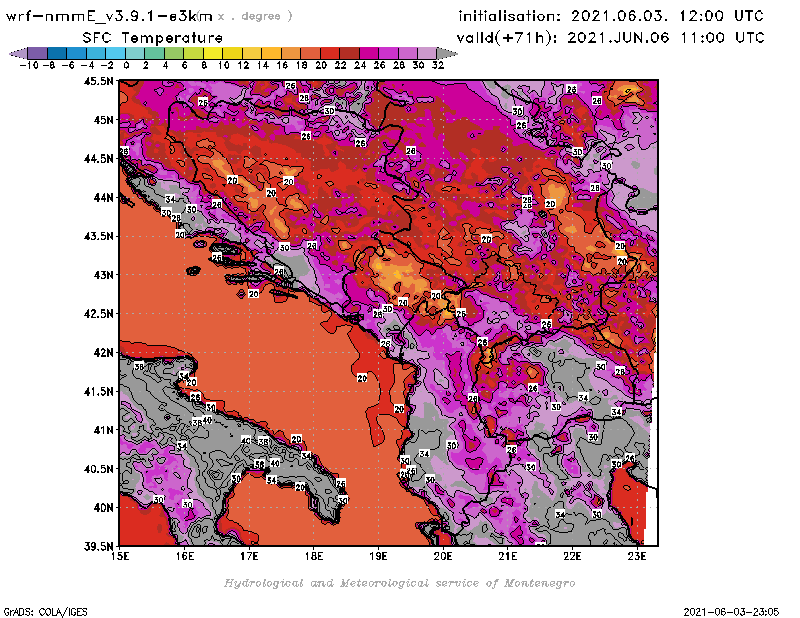Pick the legend swatch between 14 and 16

[271, 53]
